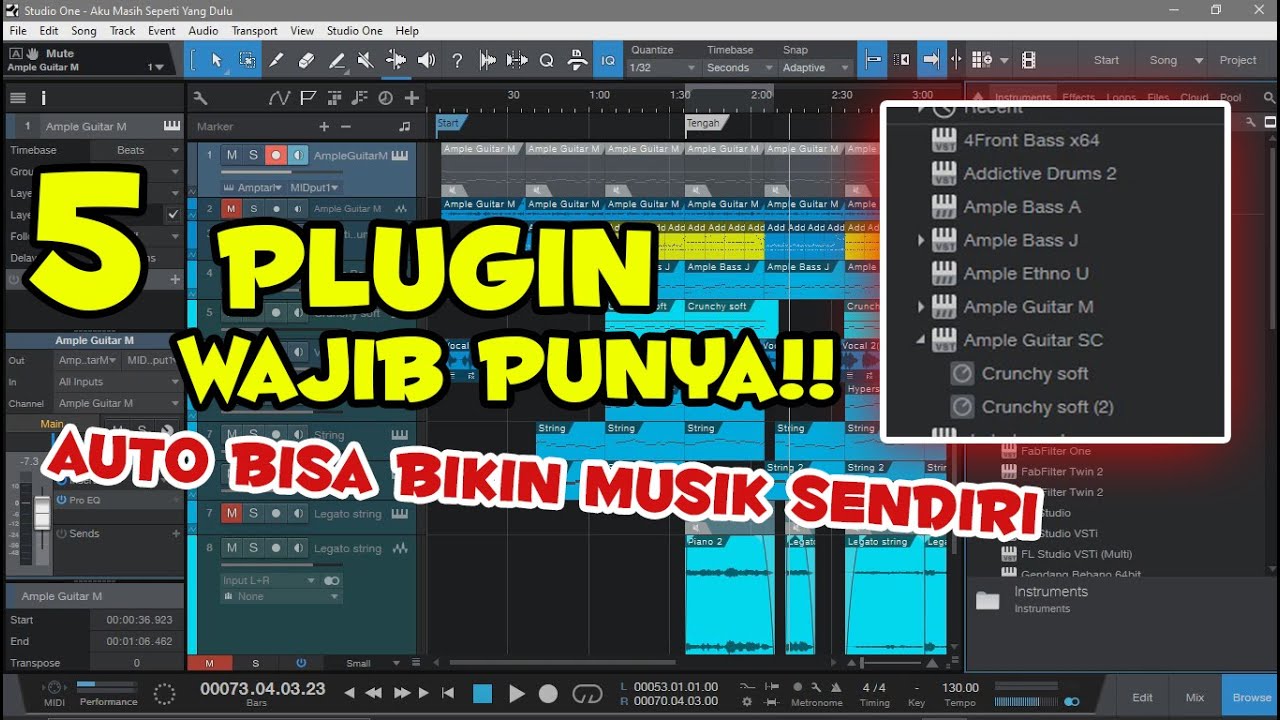
Task: Open the track list hamburger icon
Action: click(17, 98)
